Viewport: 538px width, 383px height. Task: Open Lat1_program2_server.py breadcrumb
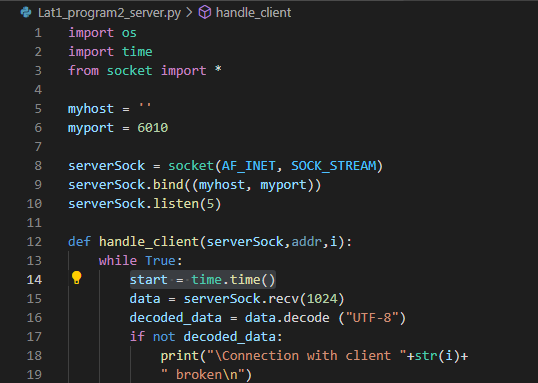click(109, 13)
